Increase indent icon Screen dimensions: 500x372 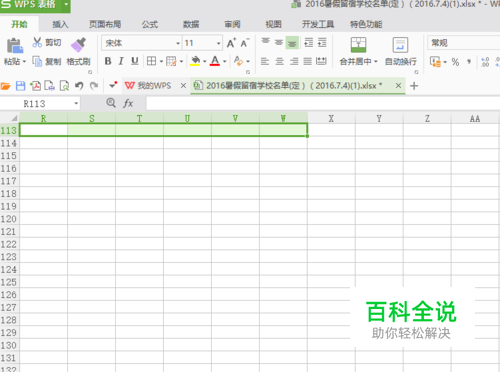coord(322,42)
